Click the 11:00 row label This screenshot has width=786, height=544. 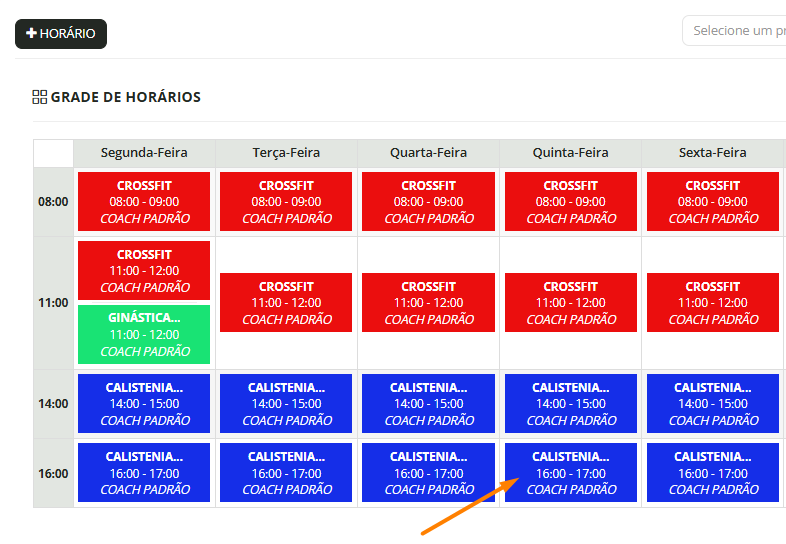[x=53, y=303]
